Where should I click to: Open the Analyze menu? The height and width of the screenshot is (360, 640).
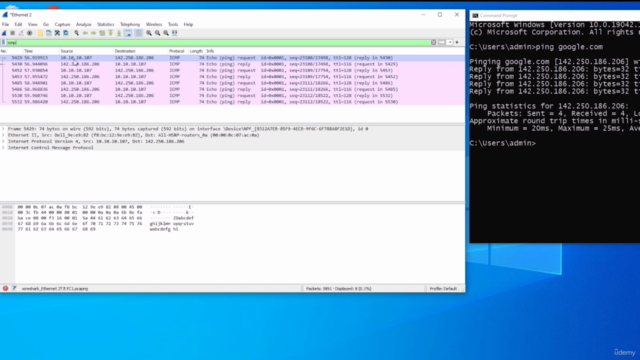coord(84,24)
